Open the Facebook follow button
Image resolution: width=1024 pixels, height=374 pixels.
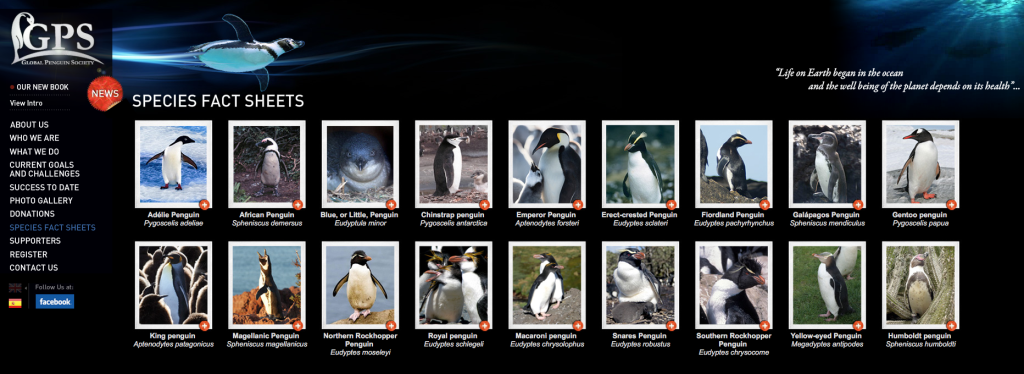[55, 302]
